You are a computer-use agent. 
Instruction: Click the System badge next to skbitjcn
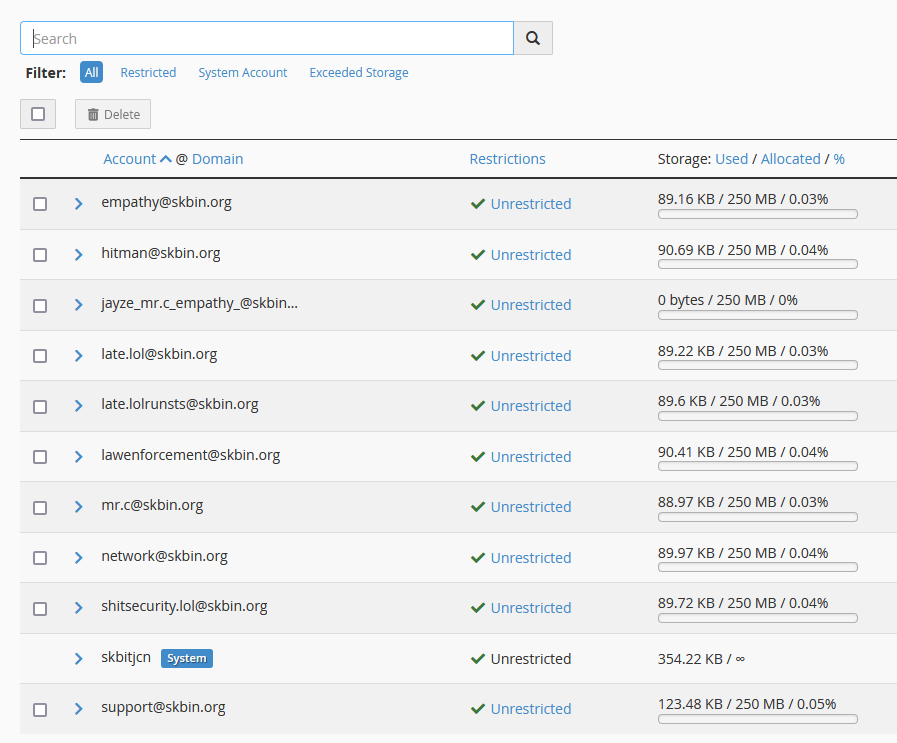tap(187, 658)
